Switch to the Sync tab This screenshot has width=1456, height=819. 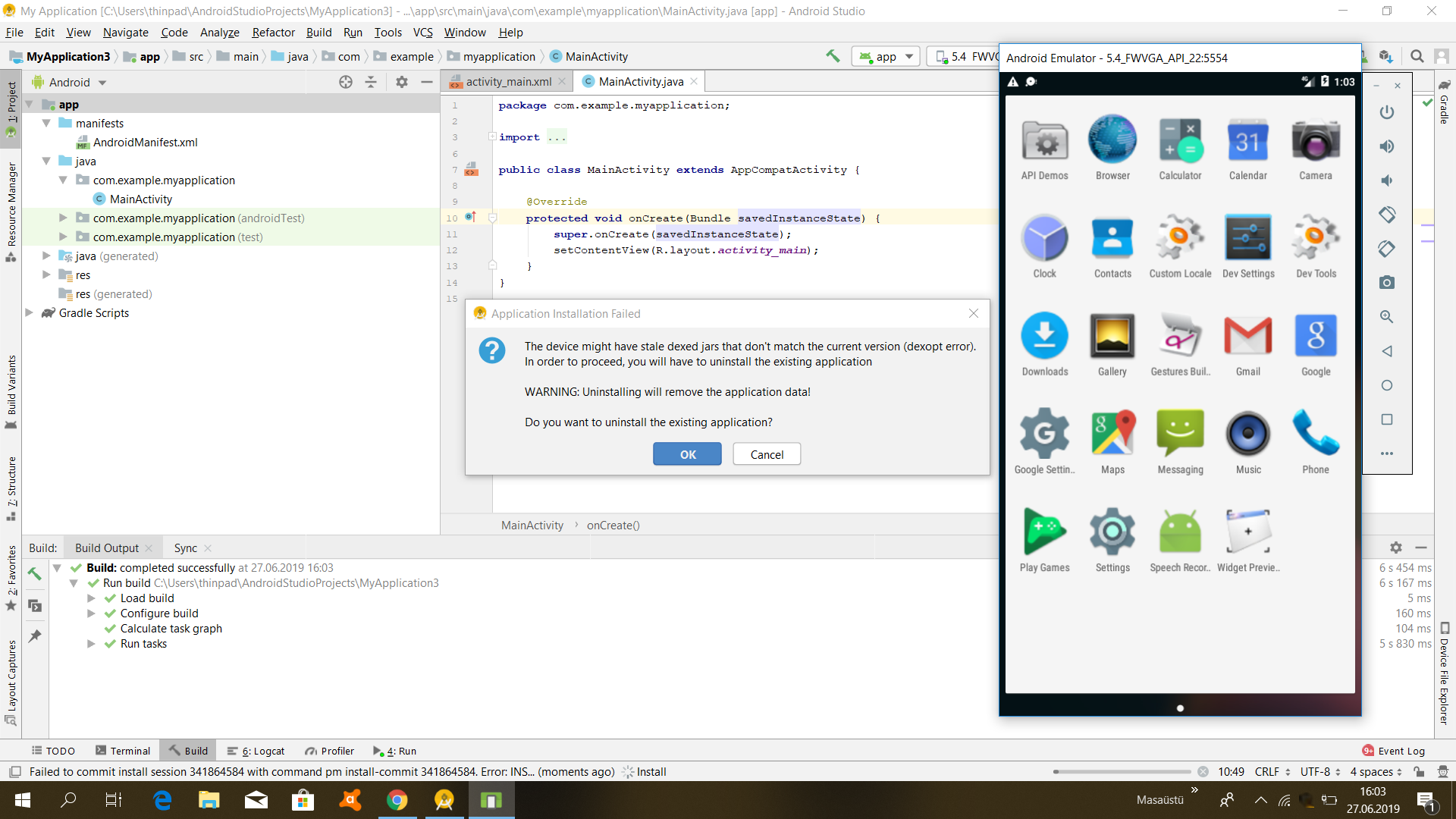(185, 548)
